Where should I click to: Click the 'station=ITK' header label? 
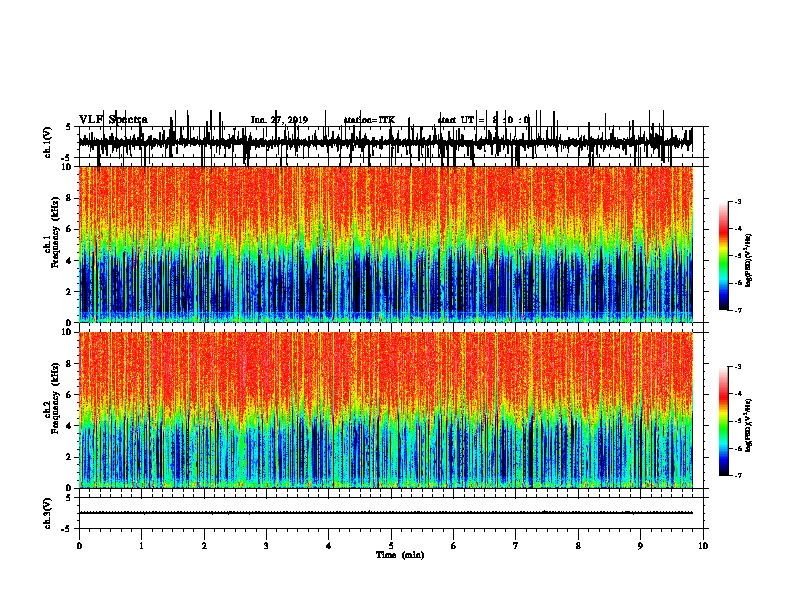coord(369,120)
